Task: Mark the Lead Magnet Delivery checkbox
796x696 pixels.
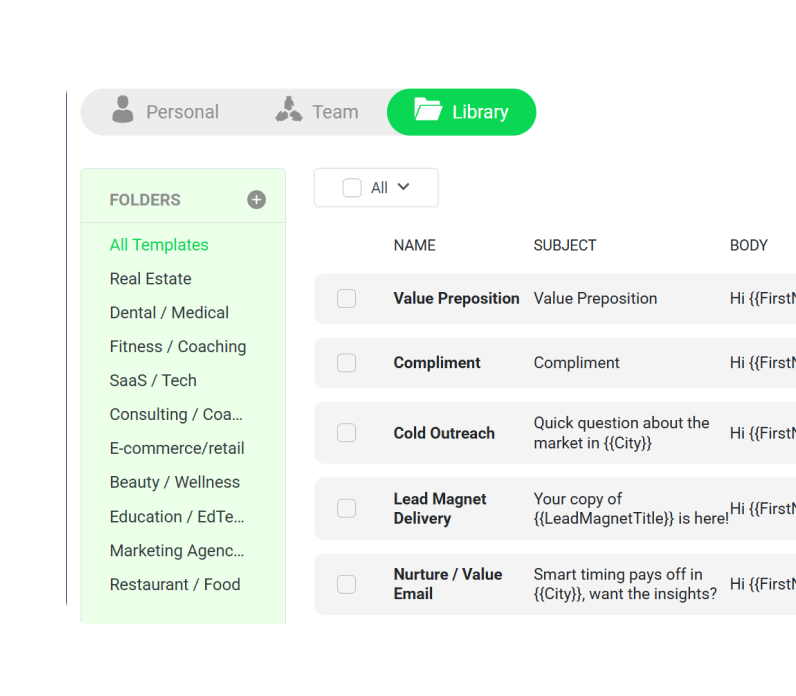Action: coord(346,508)
